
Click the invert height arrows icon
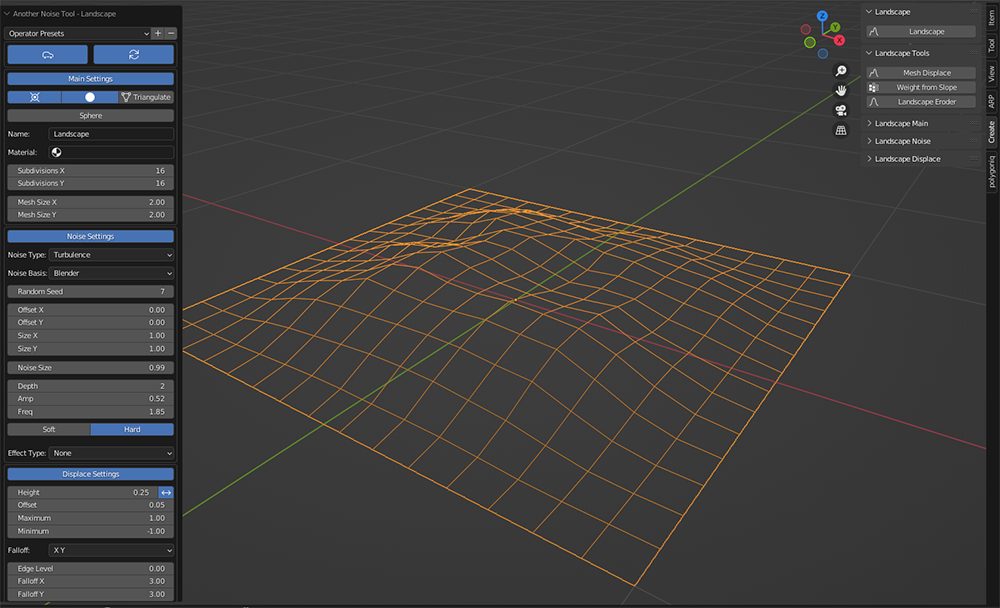point(166,493)
